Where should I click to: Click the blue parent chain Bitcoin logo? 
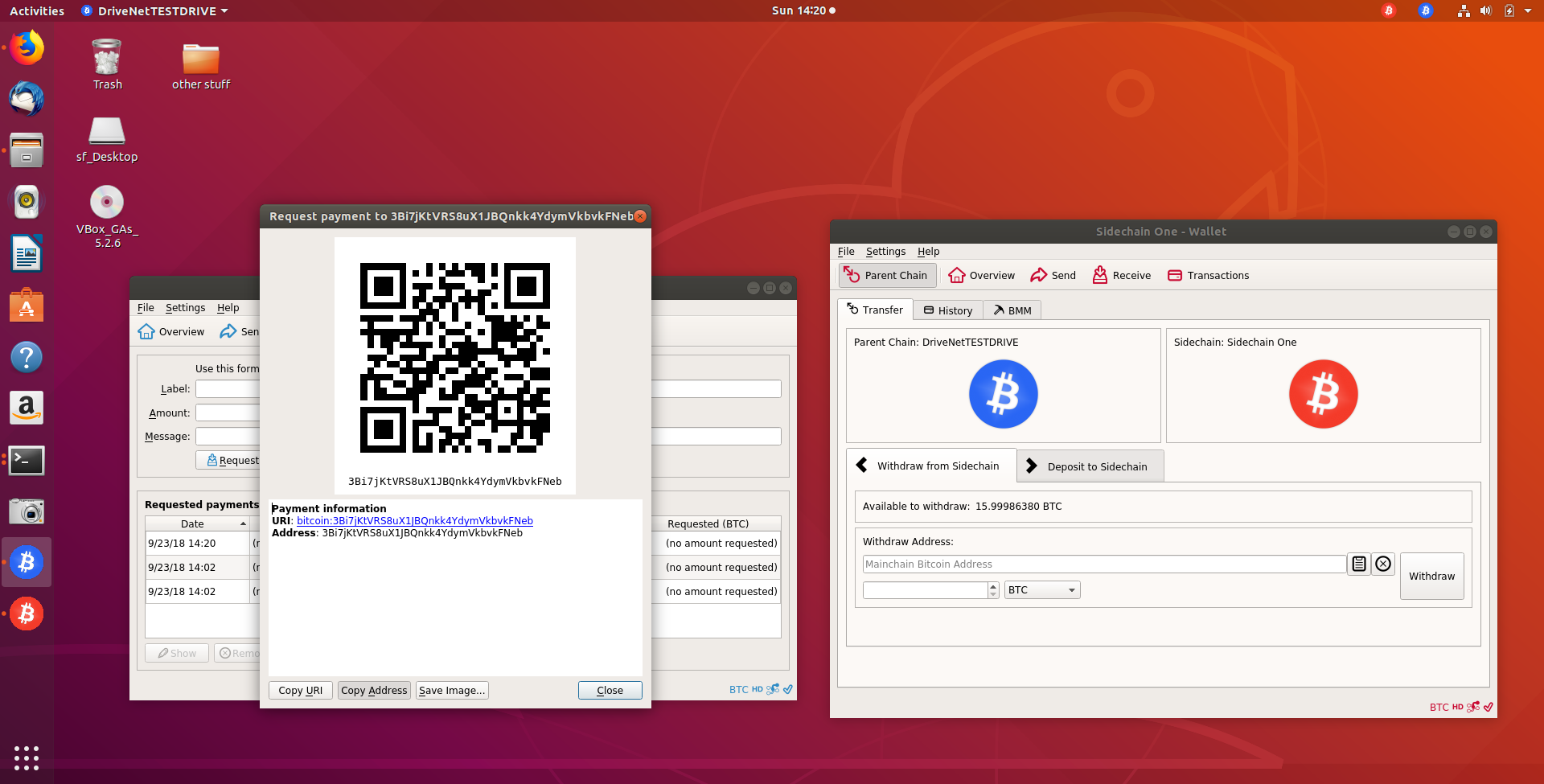(1003, 394)
